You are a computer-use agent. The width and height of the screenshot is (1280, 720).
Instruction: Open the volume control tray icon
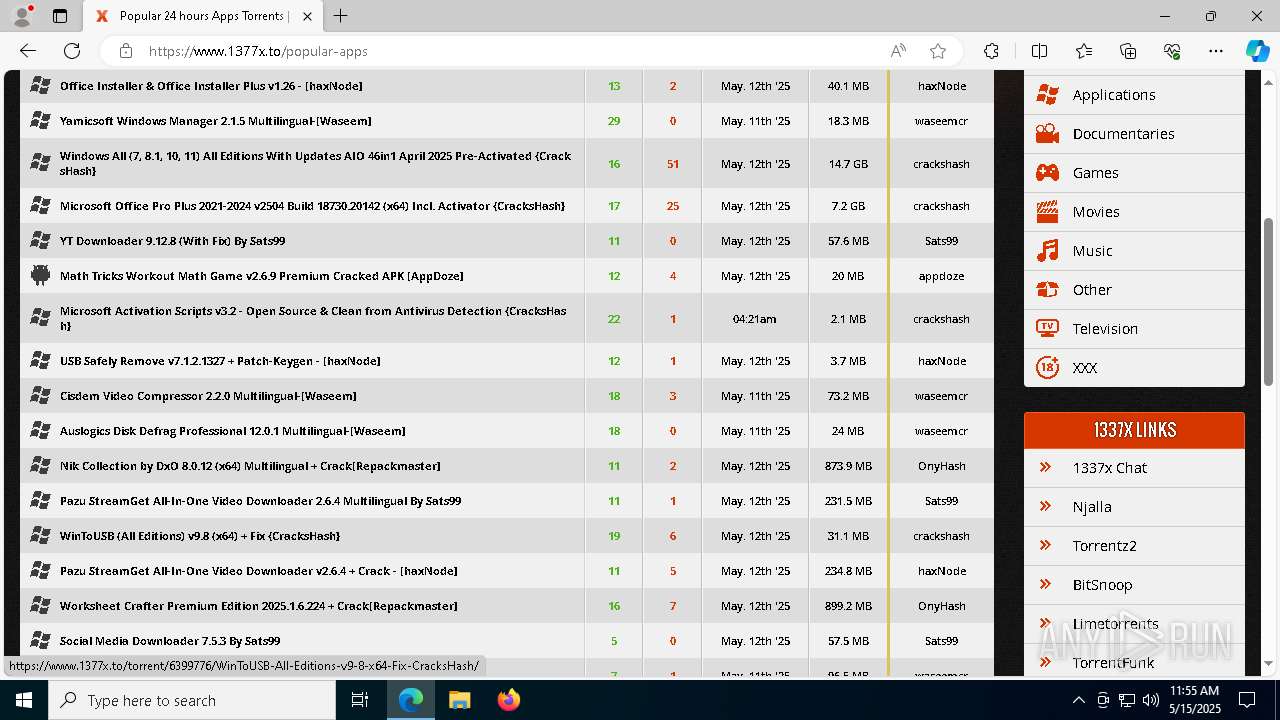point(1150,700)
